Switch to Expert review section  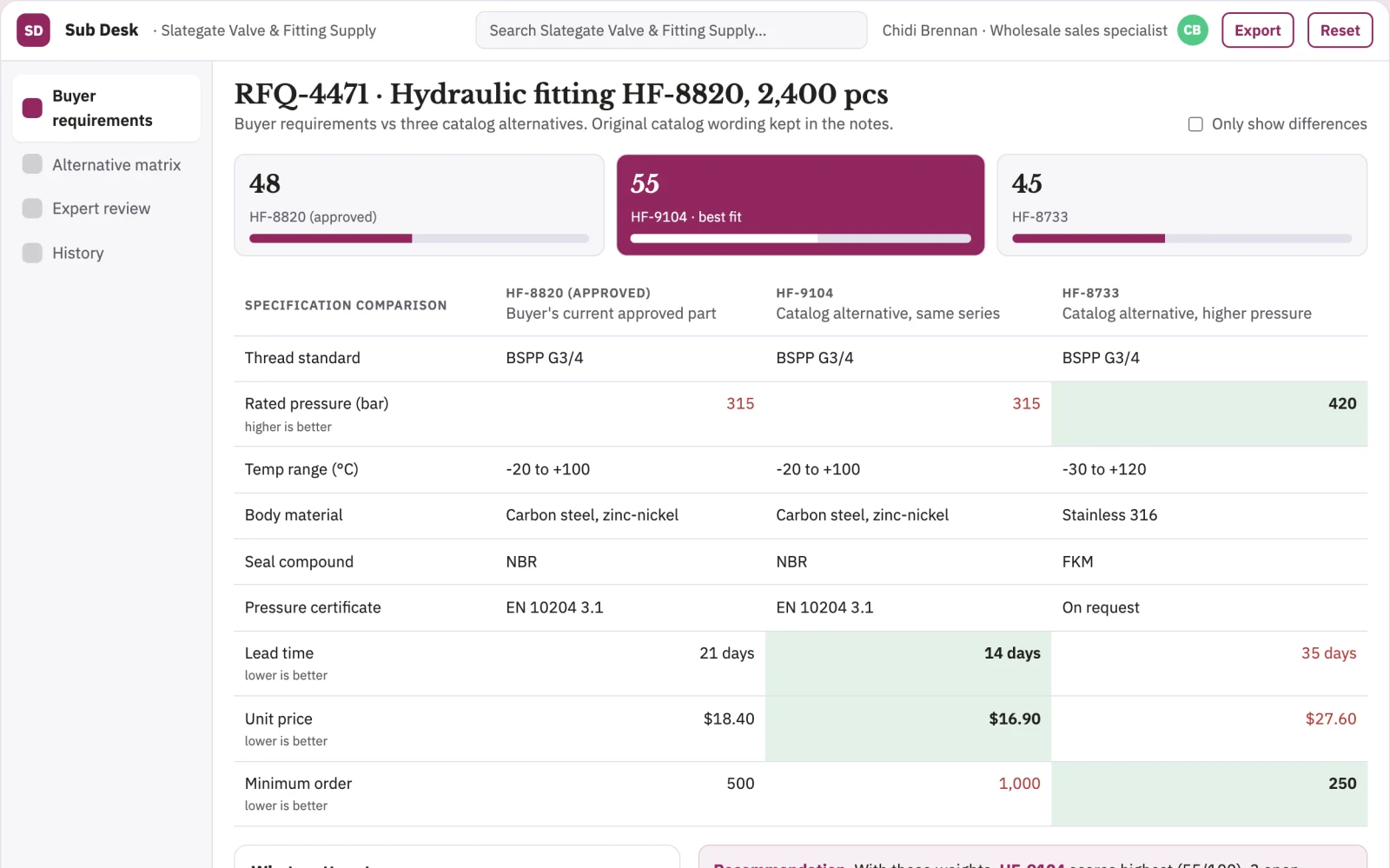106,209
